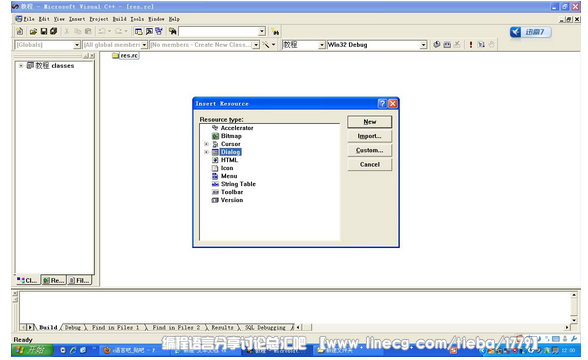
Task: Open the Globals class dropdown
Action: (x=76, y=45)
